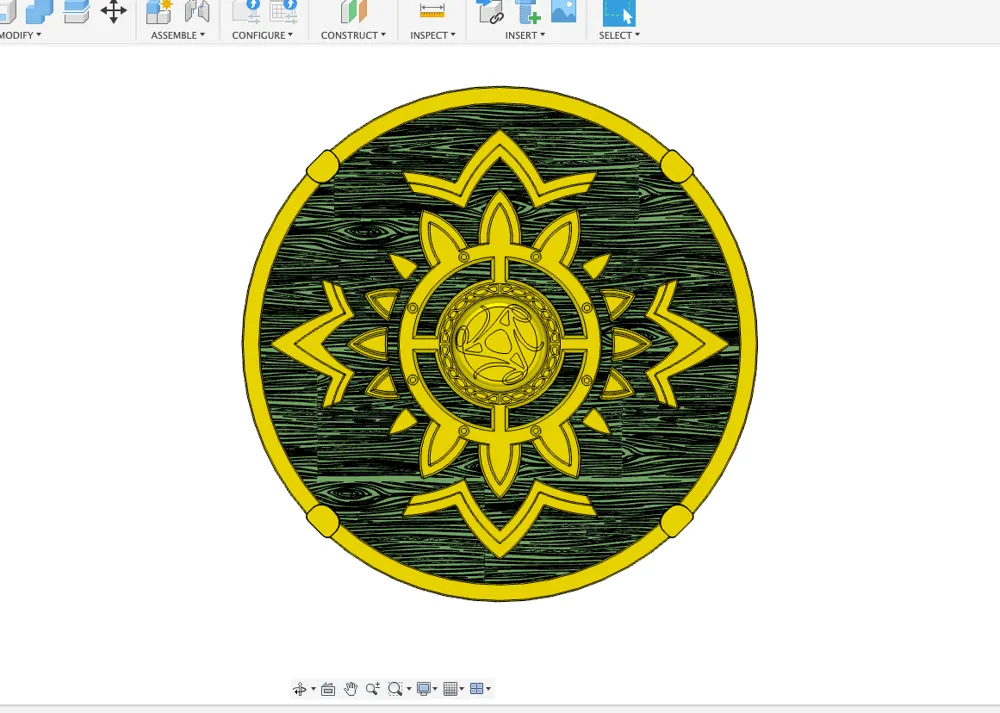Open the CONFIGURE menu
1000x713 pixels.
click(x=262, y=35)
